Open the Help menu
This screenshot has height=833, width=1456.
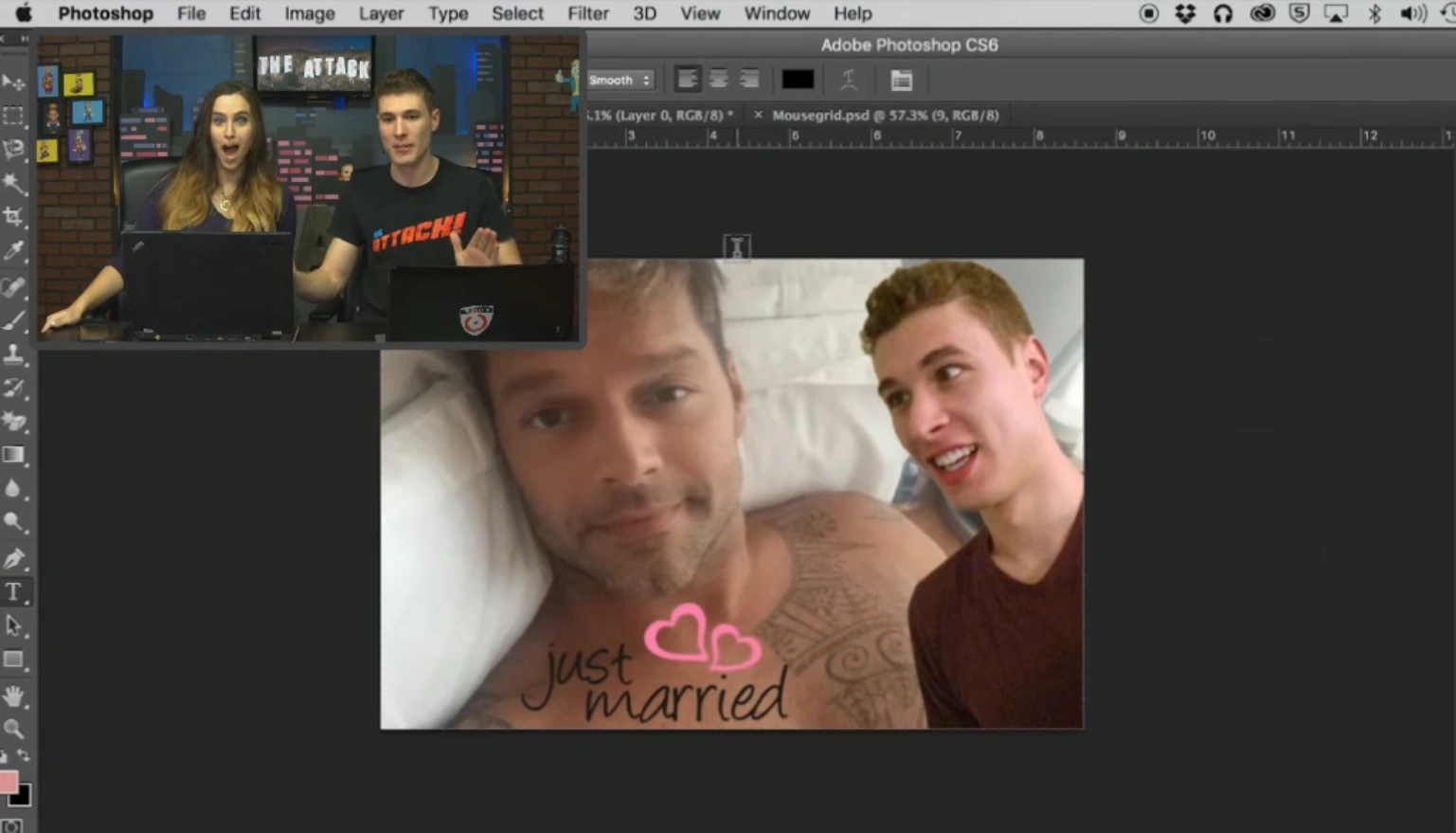[853, 13]
